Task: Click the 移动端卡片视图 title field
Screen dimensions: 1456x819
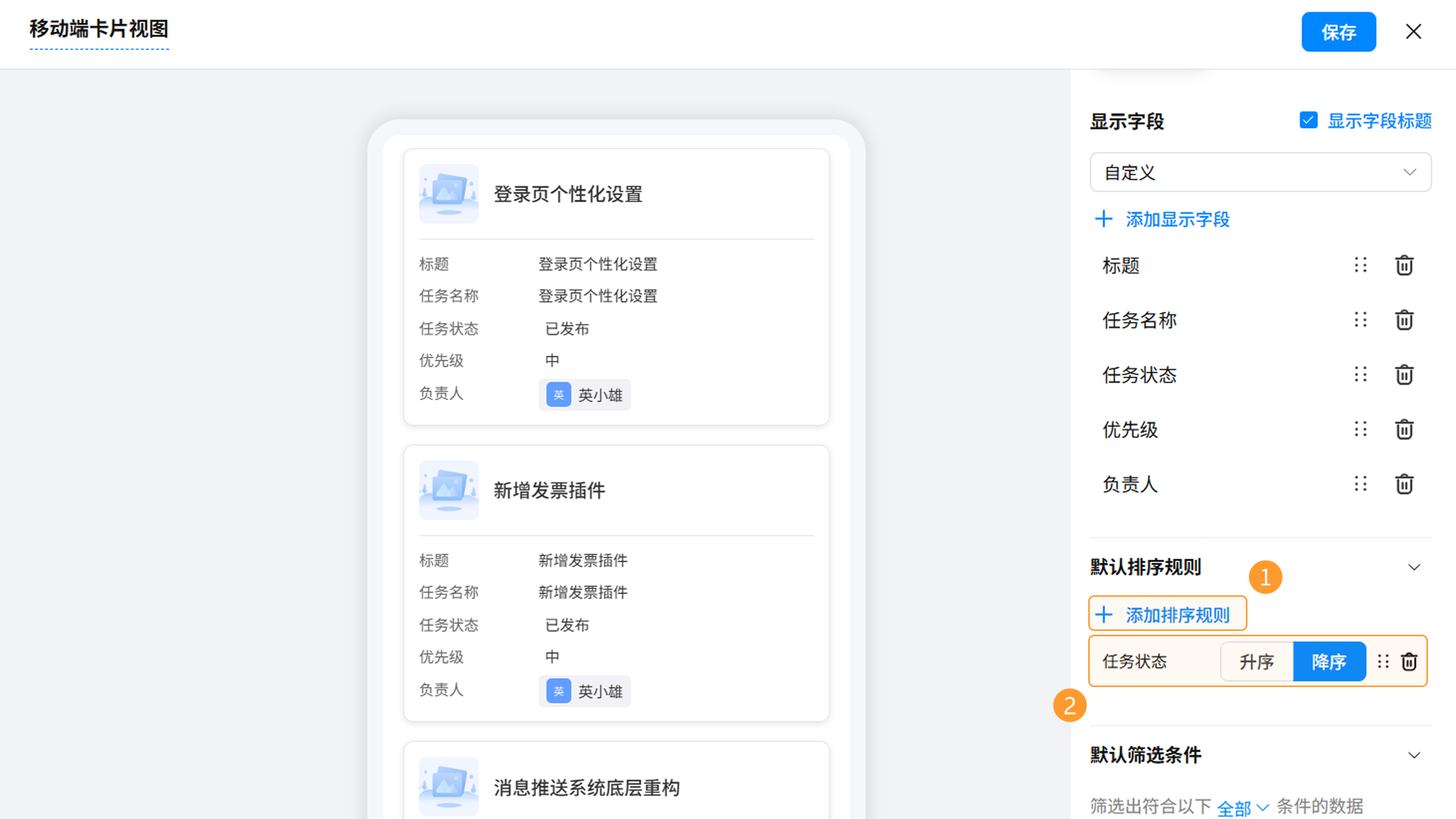Action: (x=99, y=29)
